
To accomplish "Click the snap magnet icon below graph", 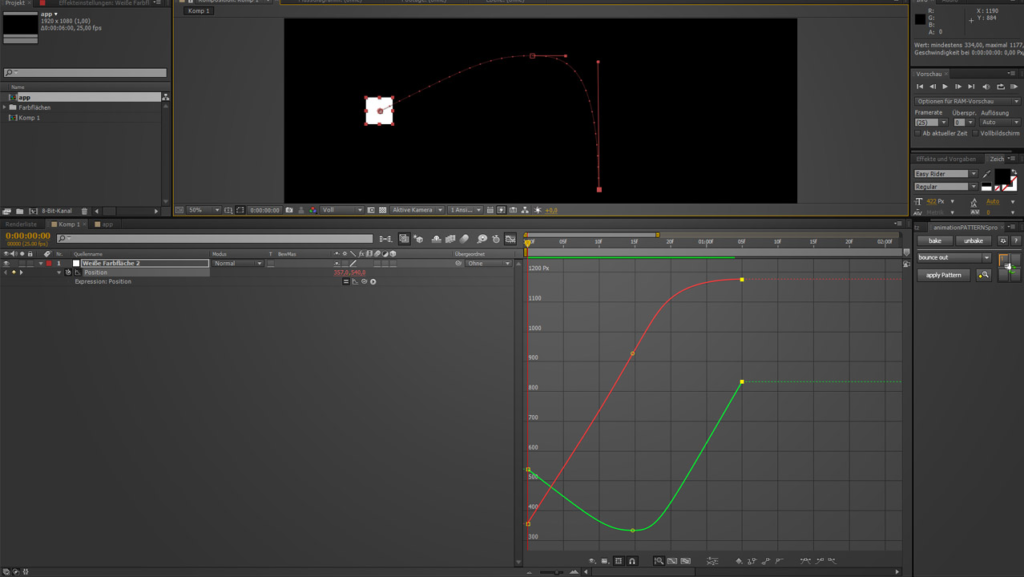I will (x=633, y=561).
